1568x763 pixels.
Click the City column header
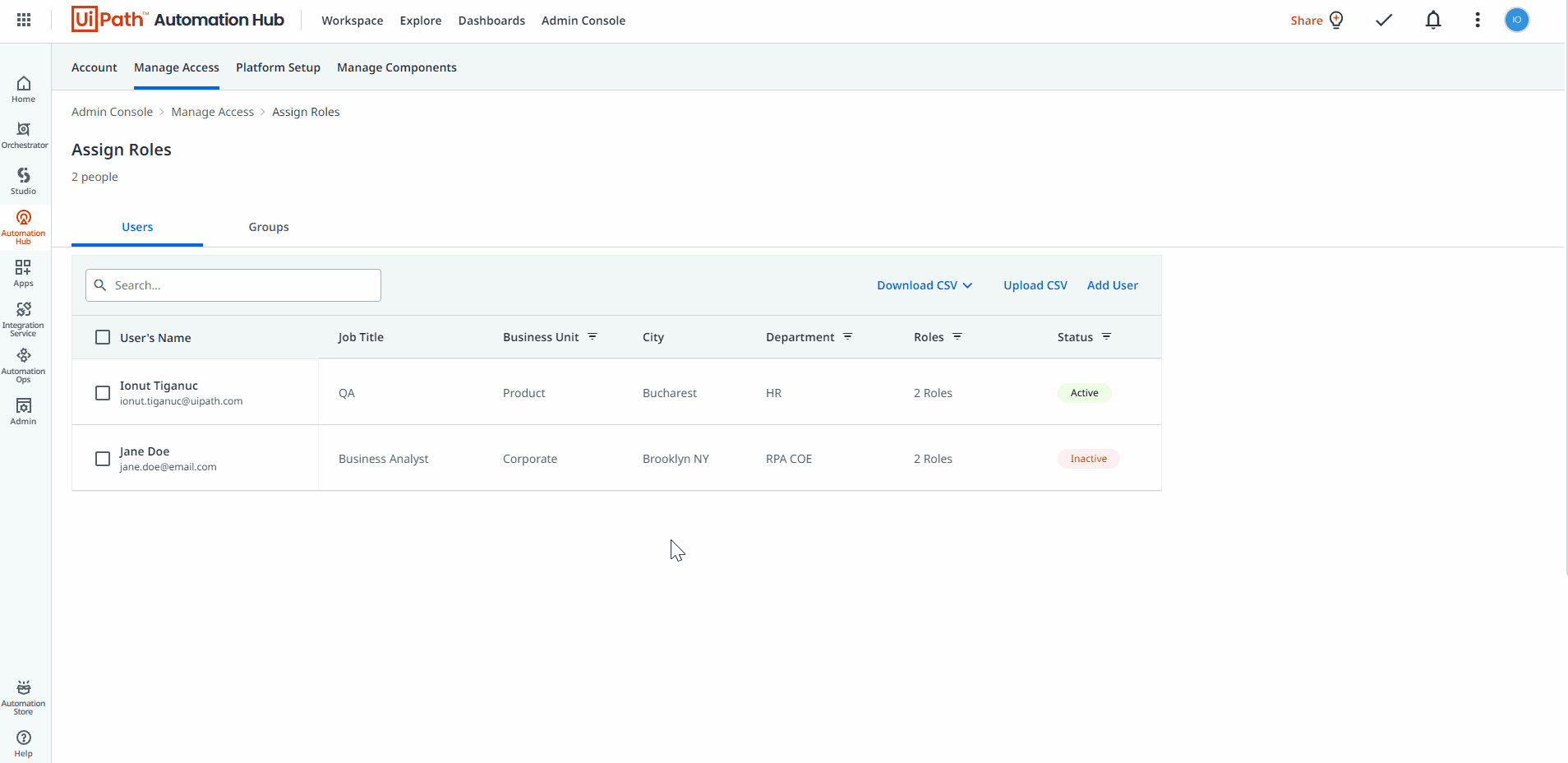pyautogui.click(x=653, y=337)
